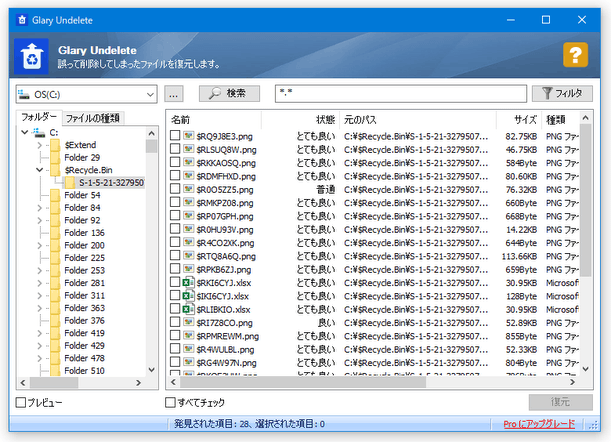611x442 pixels.
Task: Click the S-1-5-21 subfolder icon
Action: pyautogui.click(x=70, y=182)
